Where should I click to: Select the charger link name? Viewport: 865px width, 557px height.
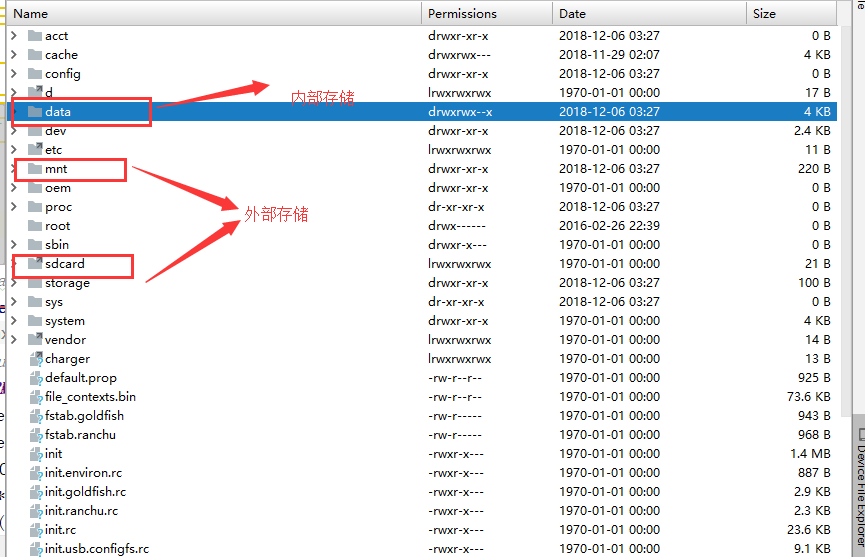coord(67,359)
